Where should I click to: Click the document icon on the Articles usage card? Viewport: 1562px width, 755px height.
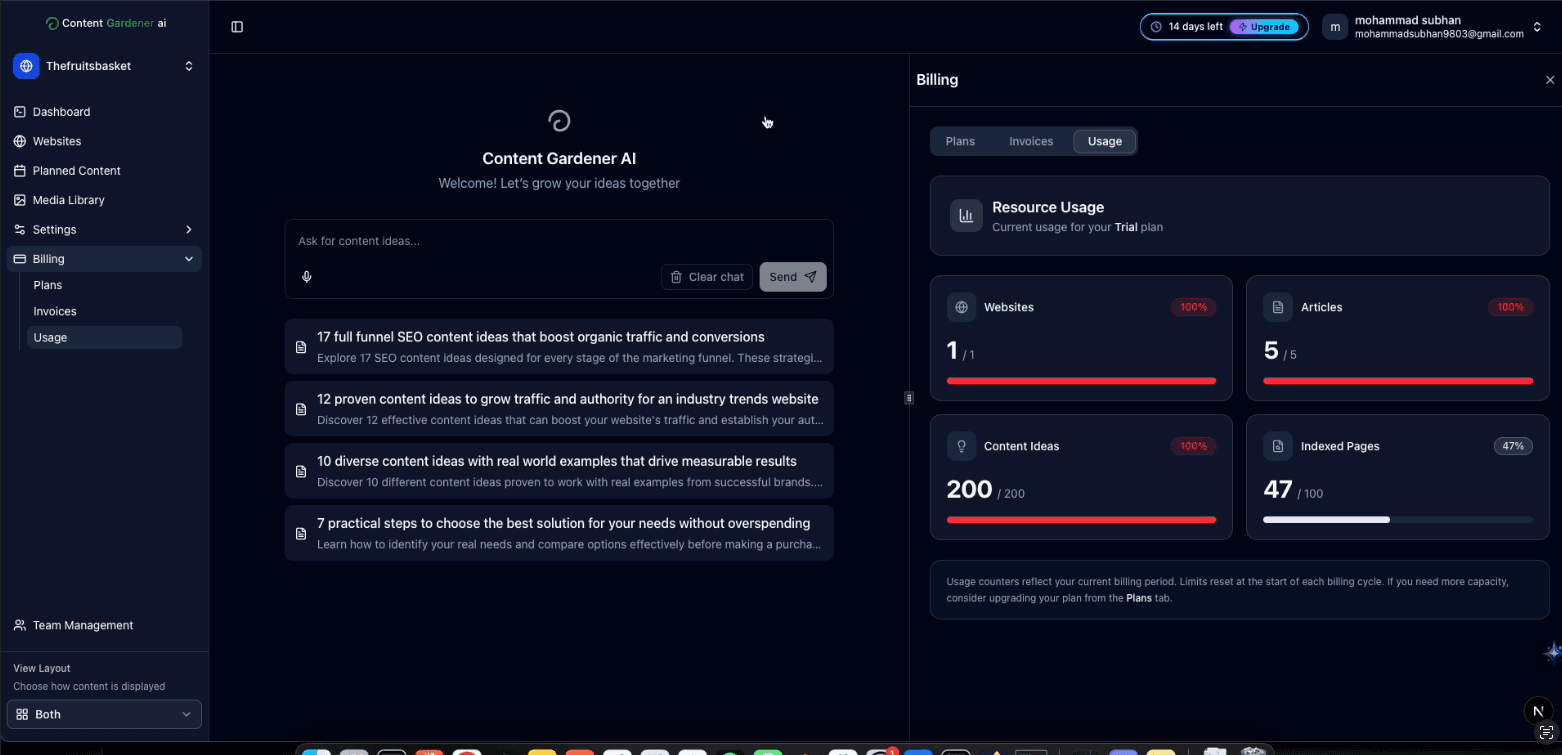(x=1278, y=307)
